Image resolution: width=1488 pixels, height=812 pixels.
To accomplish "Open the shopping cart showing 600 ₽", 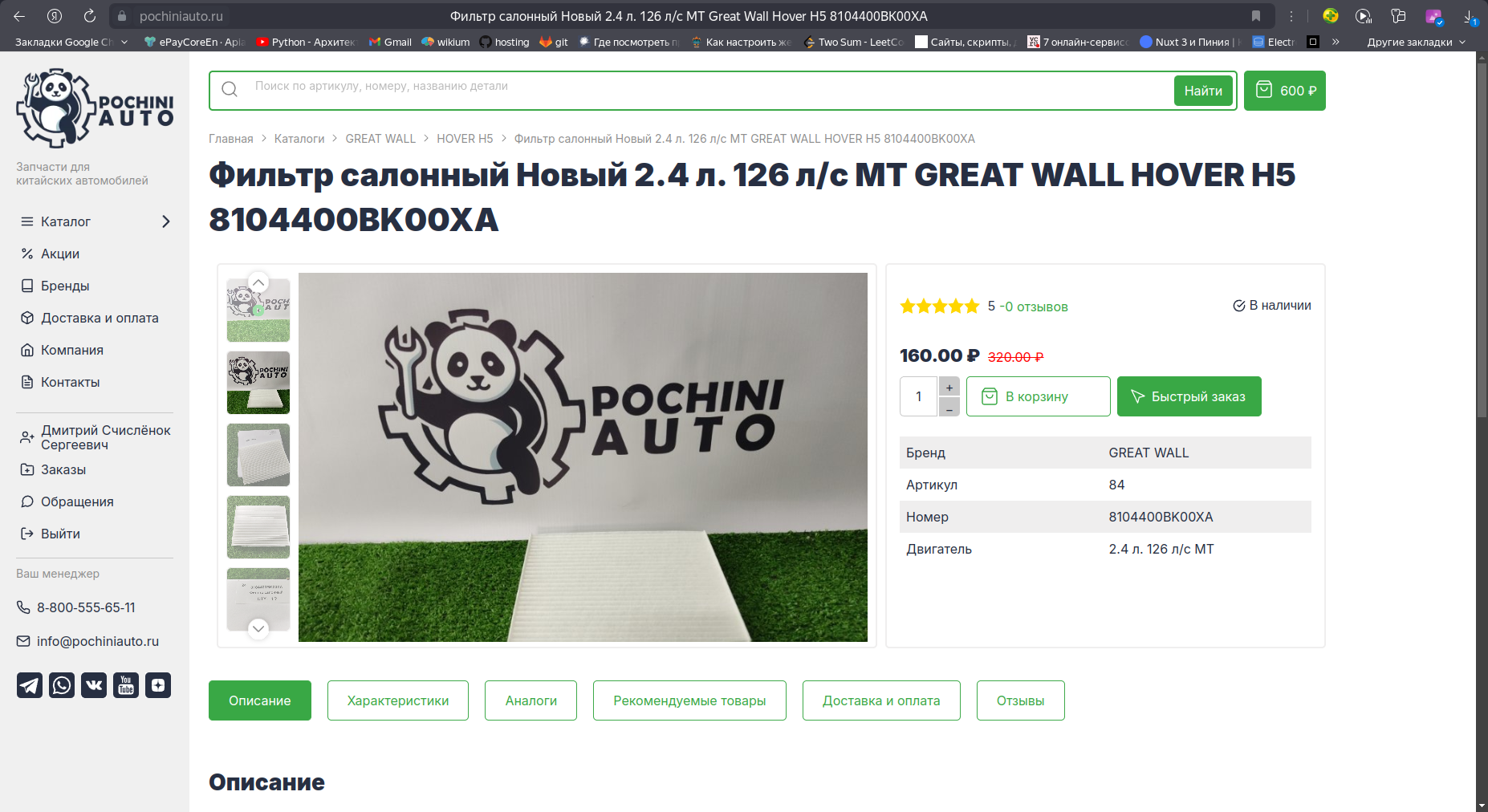I will [x=1284, y=91].
